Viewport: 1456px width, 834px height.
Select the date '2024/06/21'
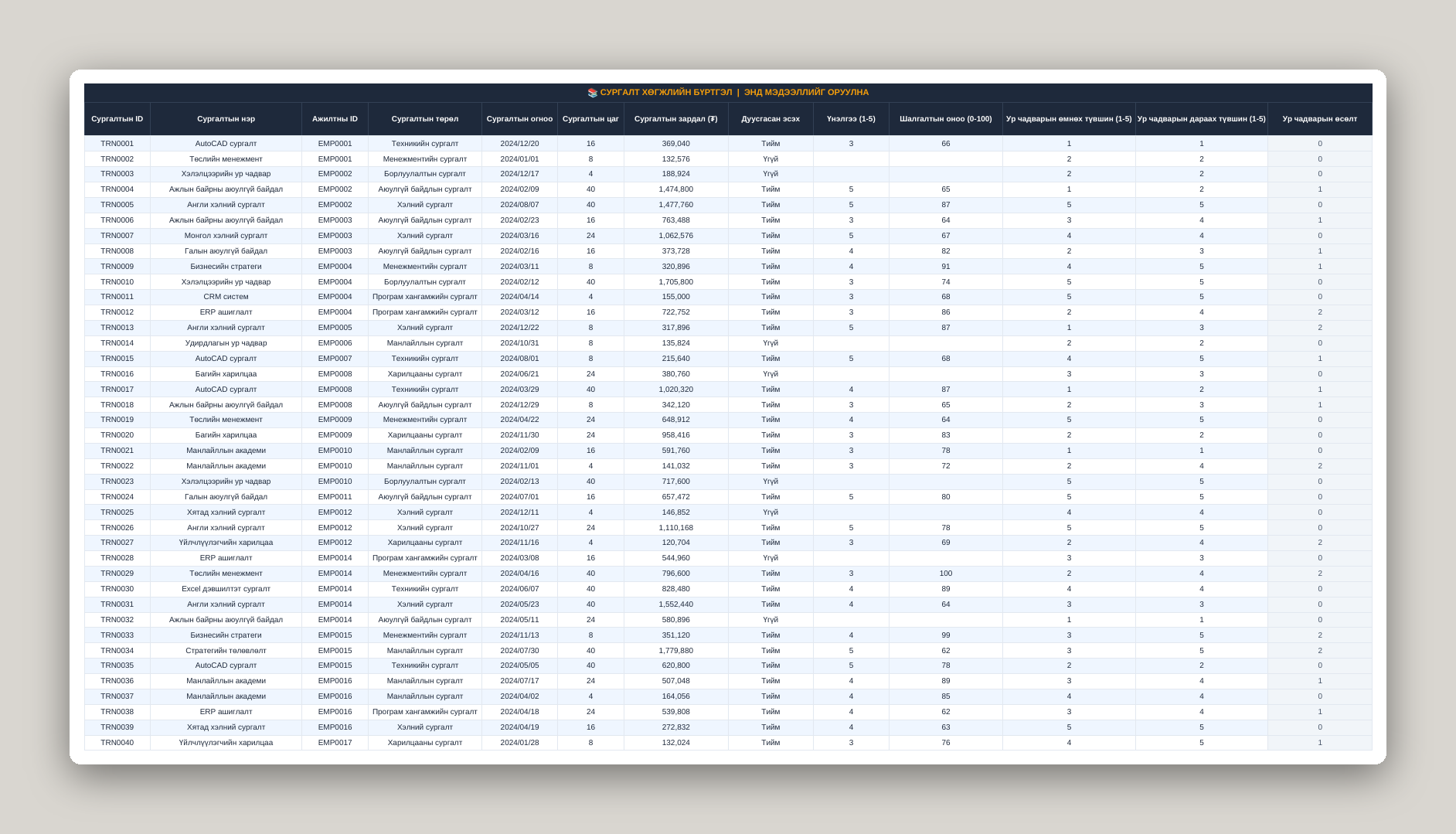pos(519,374)
